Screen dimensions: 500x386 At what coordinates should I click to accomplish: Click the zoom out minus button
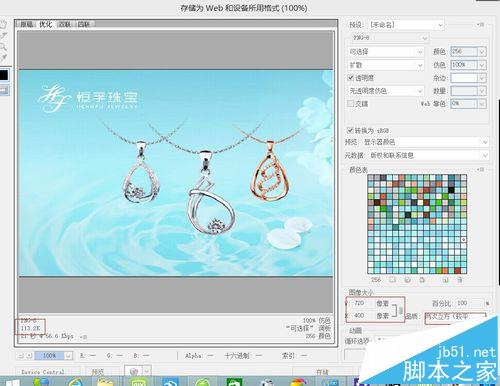pyautogui.click(x=21, y=356)
